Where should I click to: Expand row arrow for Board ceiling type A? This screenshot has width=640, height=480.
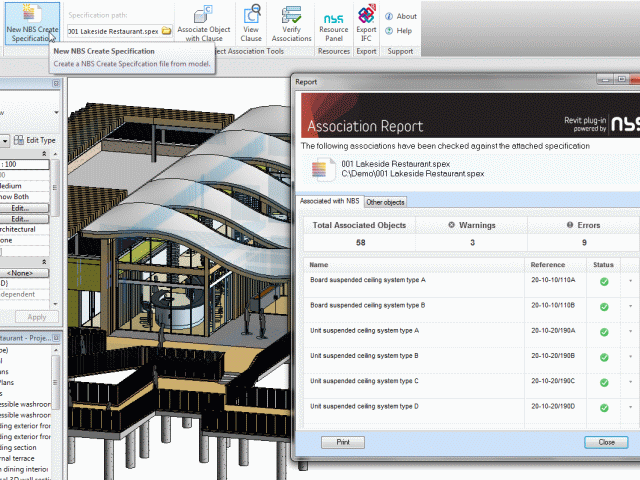[x=631, y=281]
